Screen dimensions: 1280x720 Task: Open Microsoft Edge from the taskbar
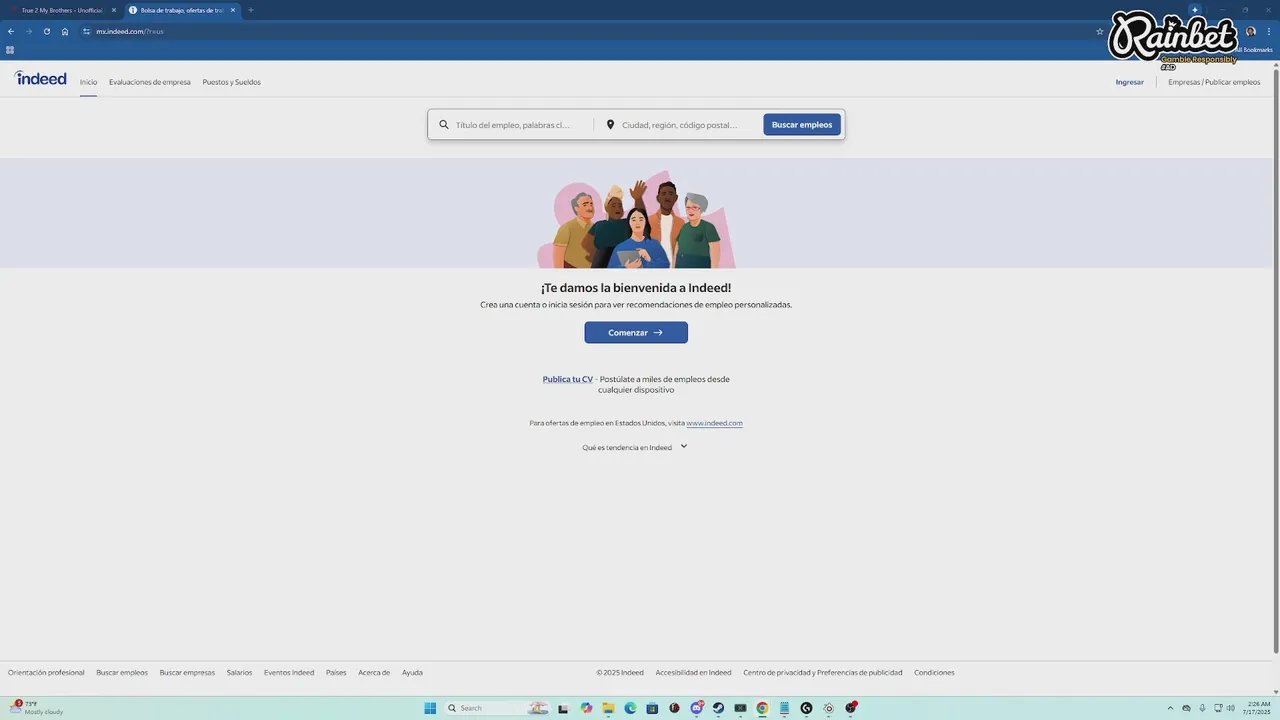pyautogui.click(x=630, y=708)
